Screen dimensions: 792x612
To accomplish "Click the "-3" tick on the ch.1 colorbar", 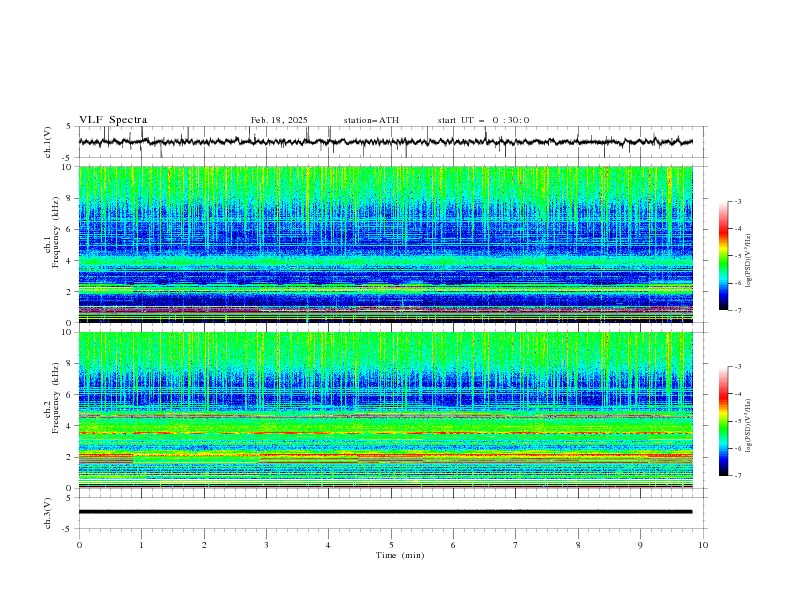I will (737, 201).
